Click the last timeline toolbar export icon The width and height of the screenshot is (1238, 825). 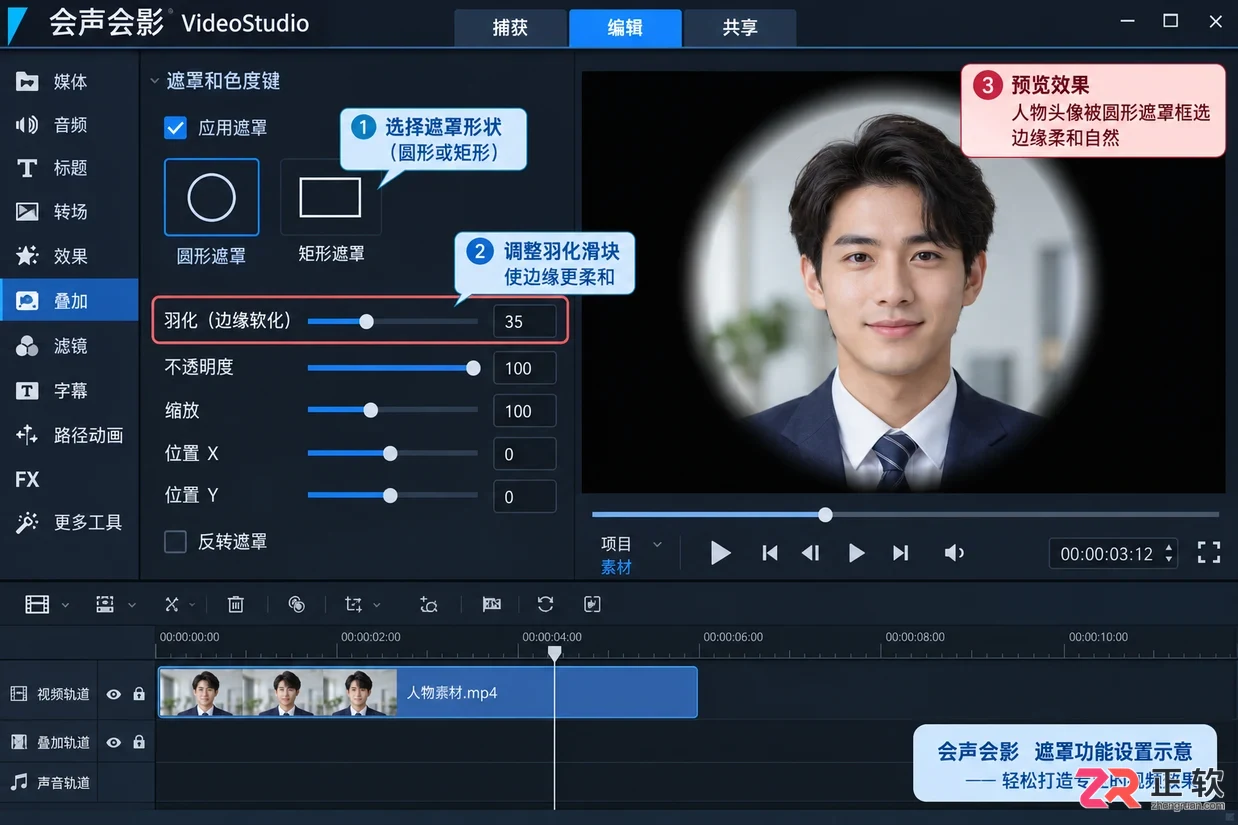click(x=591, y=604)
